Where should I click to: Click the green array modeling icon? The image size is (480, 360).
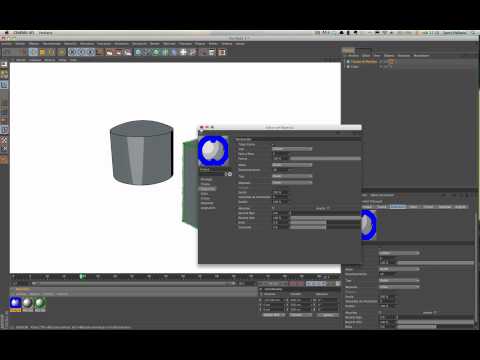(165, 52)
